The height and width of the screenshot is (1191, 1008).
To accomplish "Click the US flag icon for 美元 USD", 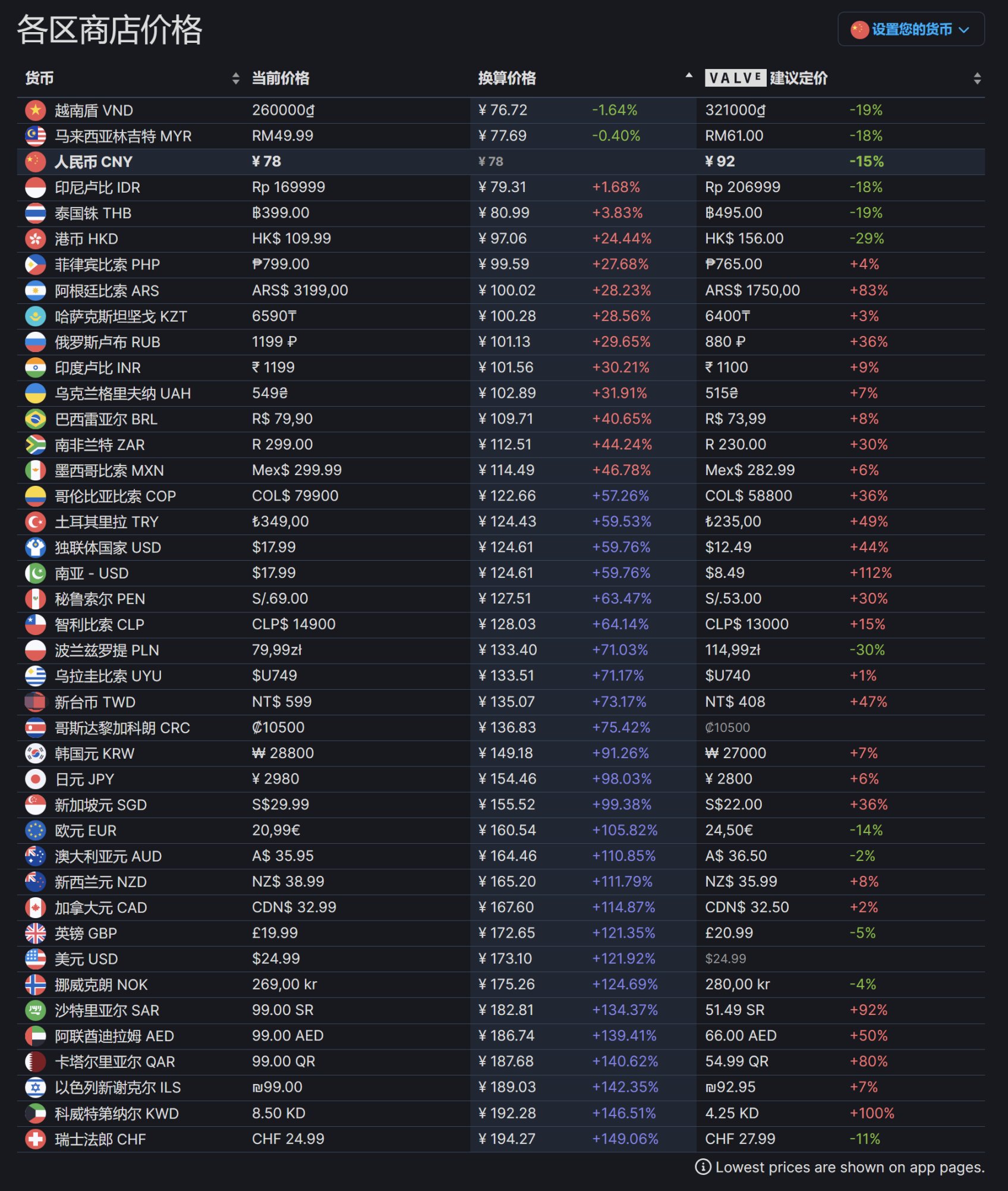I will pos(36,959).
